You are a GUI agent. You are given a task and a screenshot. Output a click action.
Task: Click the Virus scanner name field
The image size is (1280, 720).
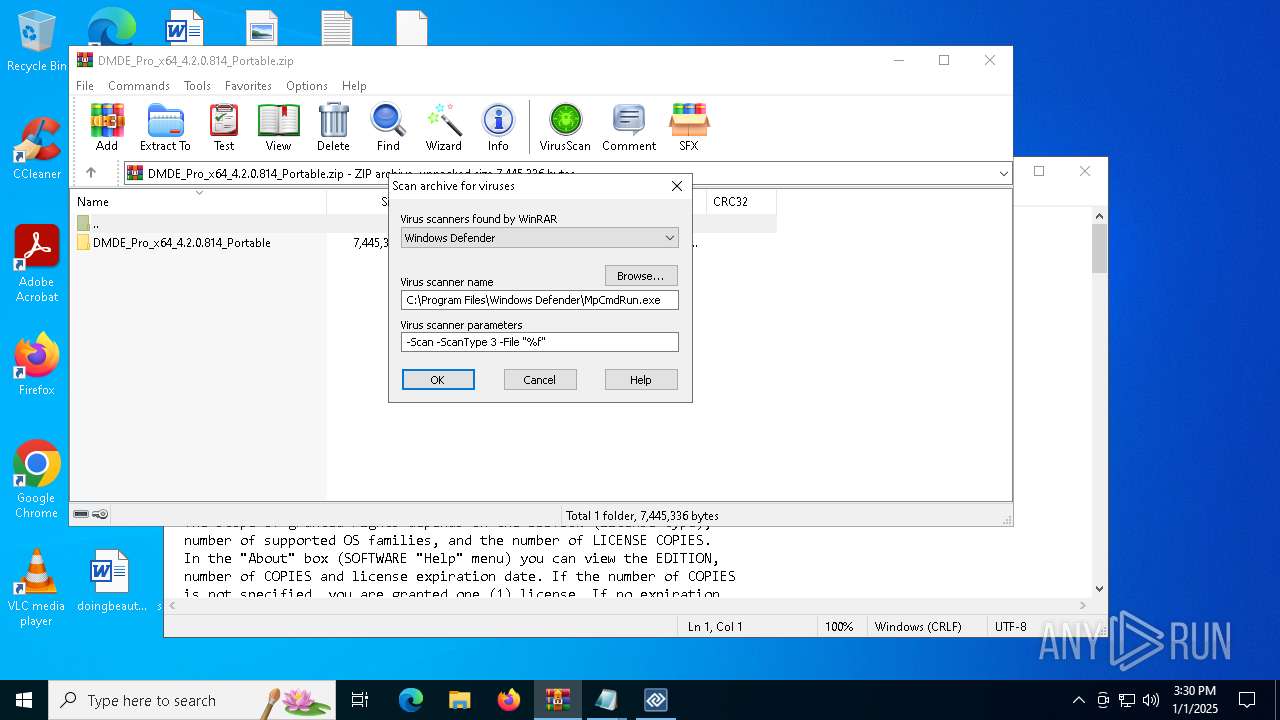coord(540,300)
